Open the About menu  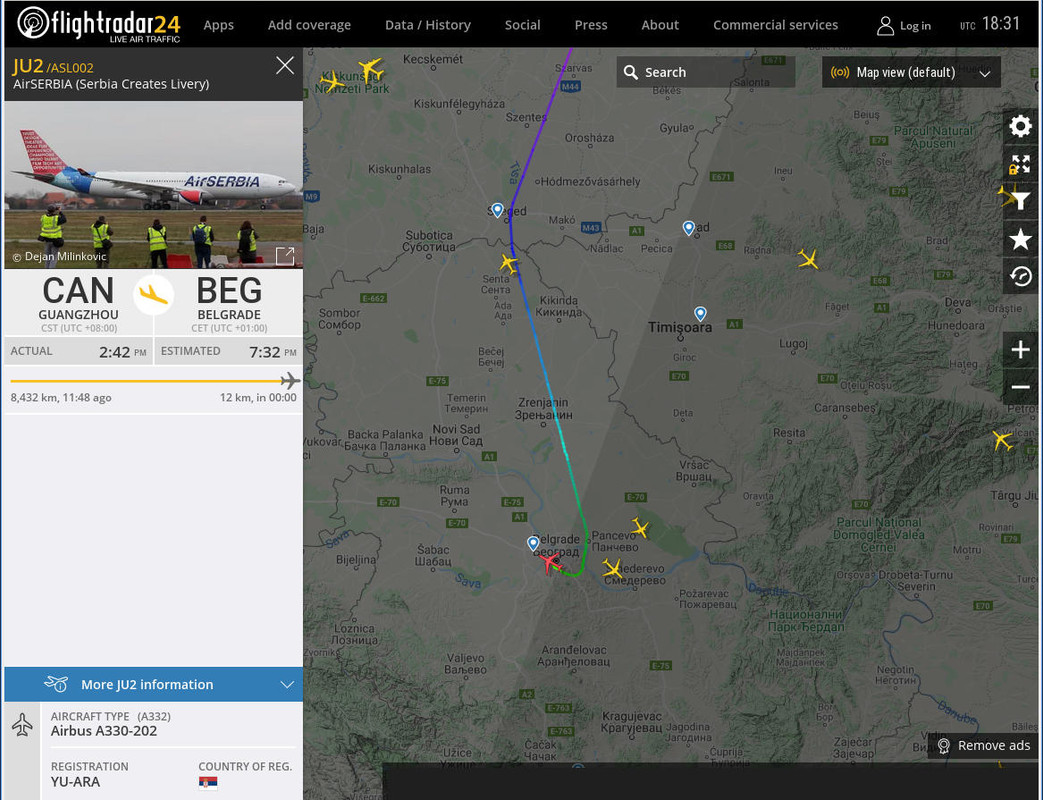point(660,25)
